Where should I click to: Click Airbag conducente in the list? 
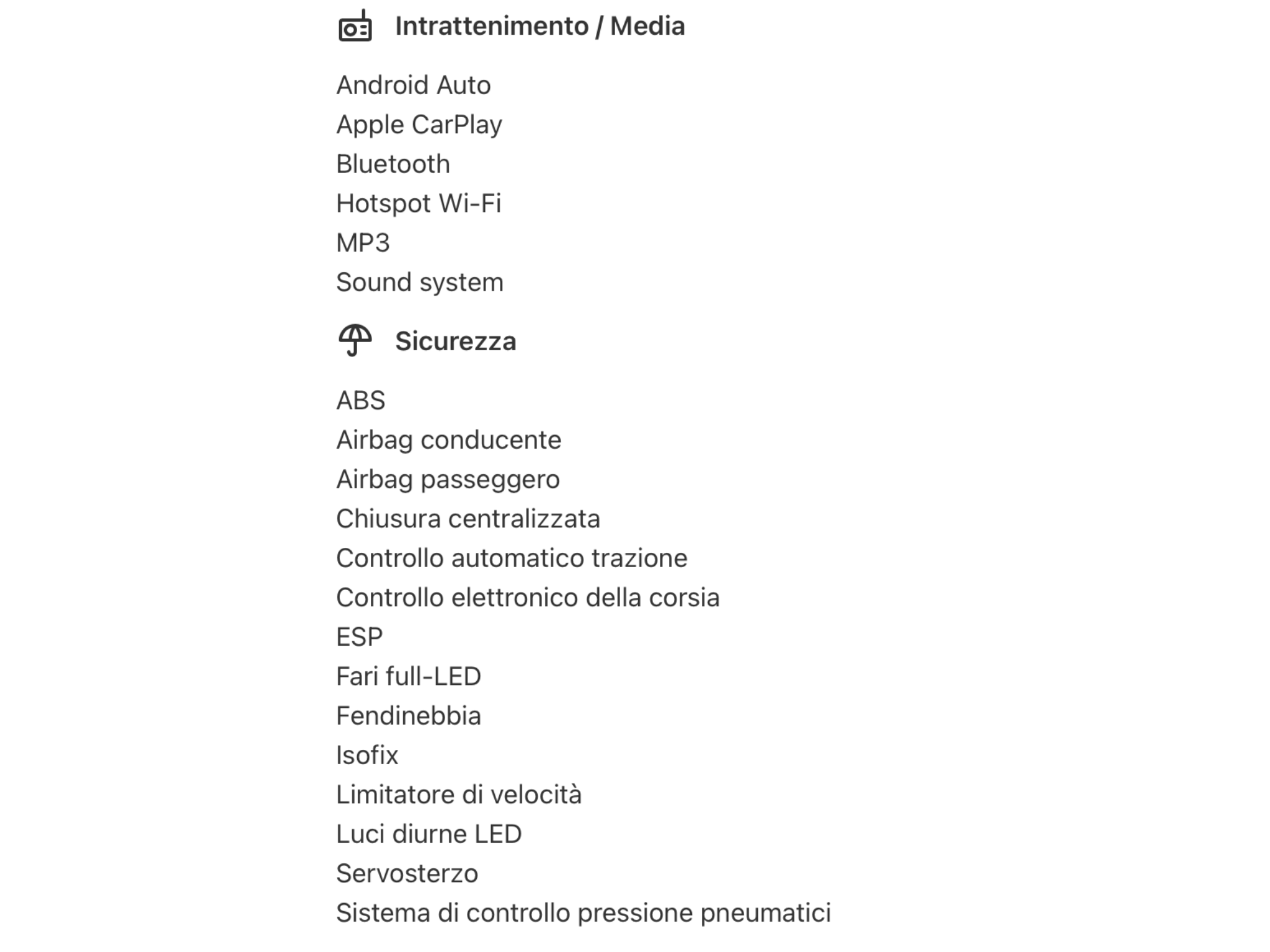click(x=448, y=440)
